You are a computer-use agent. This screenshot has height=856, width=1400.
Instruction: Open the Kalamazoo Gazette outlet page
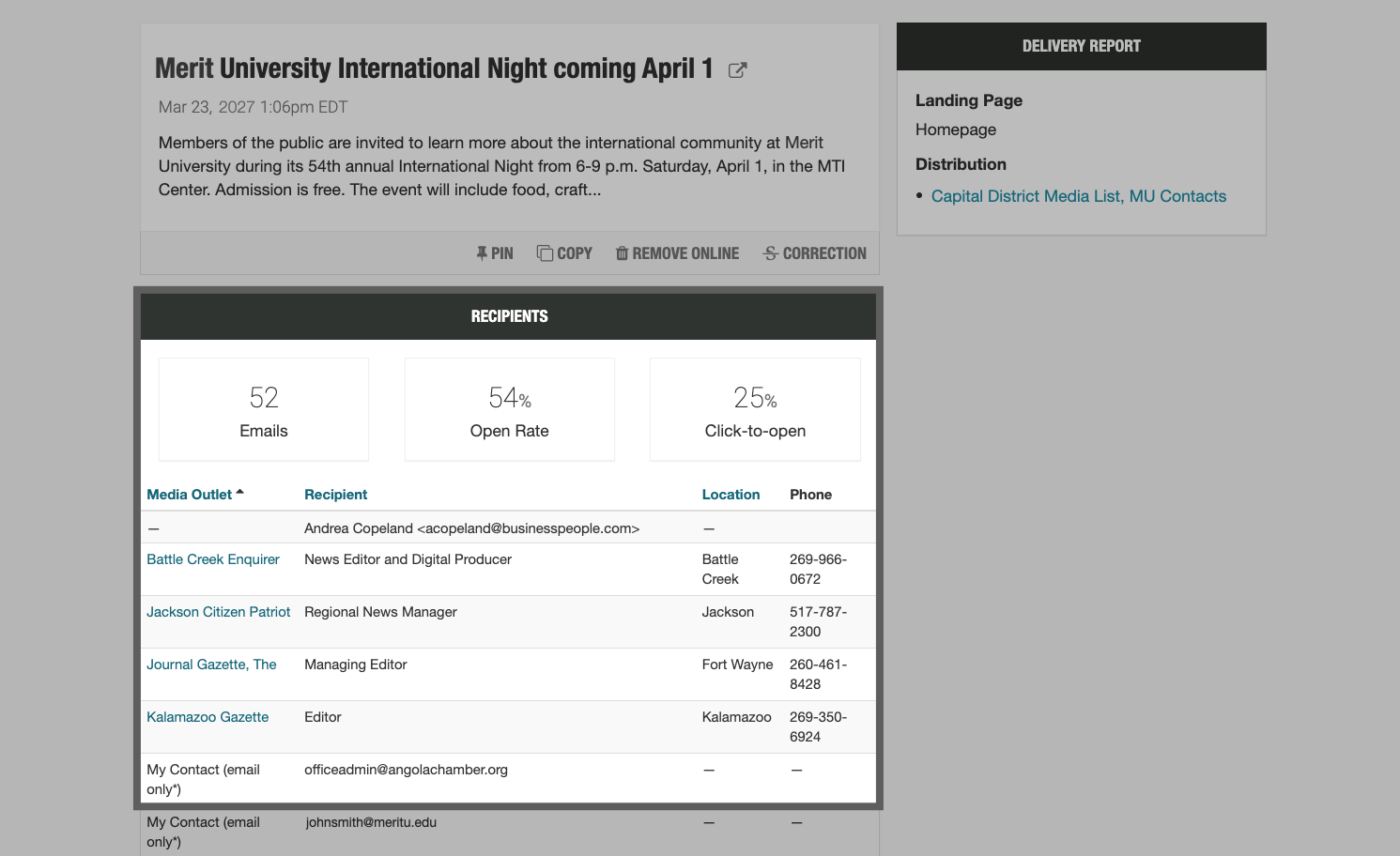tap(207, 716)
